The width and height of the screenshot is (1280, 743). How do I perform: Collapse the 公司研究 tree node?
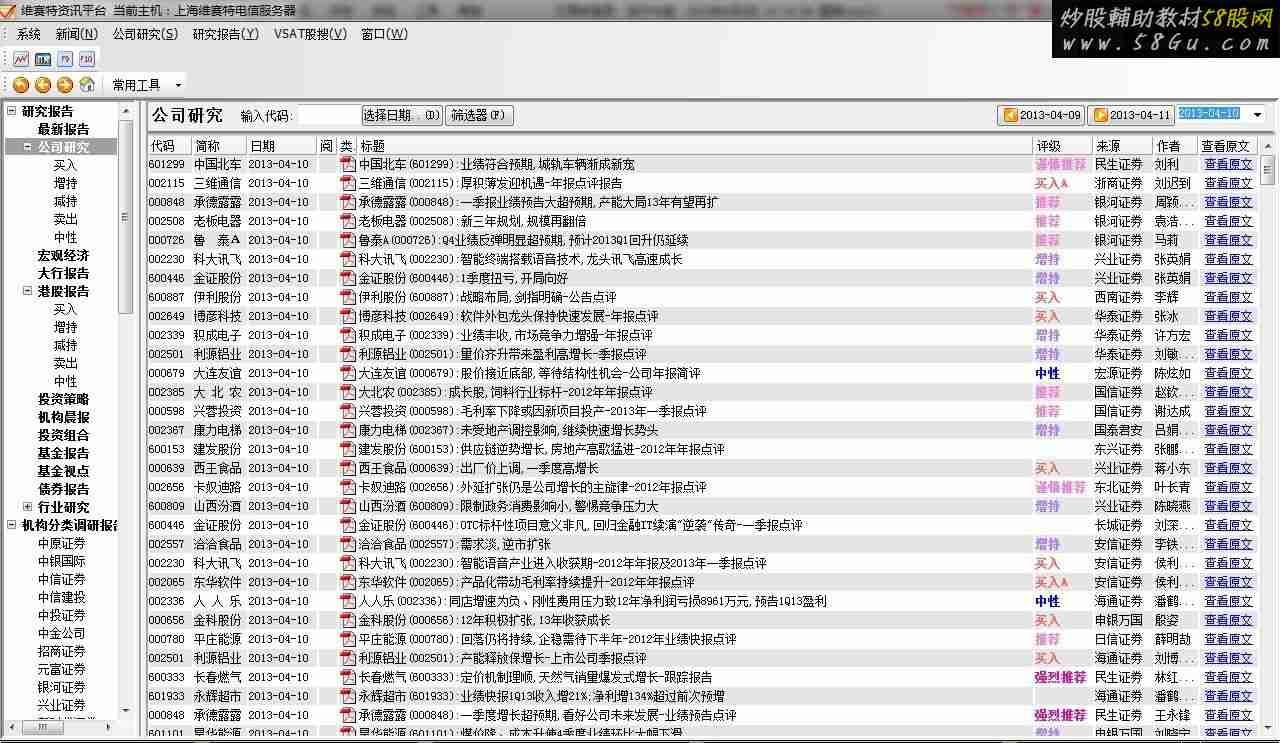28,147
